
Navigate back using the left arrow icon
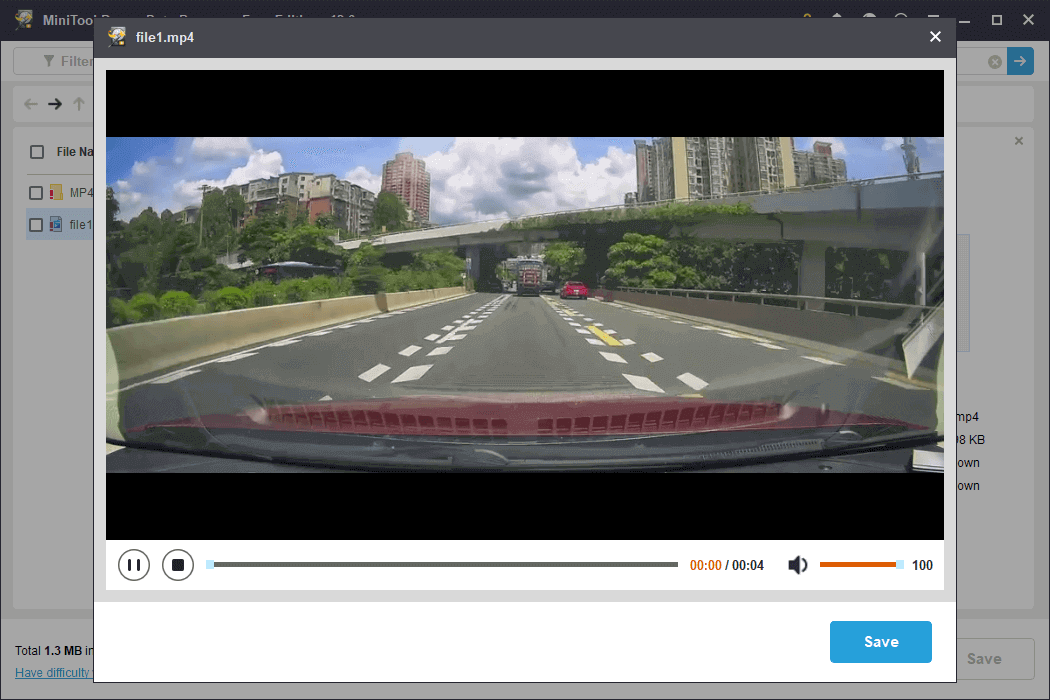[x=30, y=103]
